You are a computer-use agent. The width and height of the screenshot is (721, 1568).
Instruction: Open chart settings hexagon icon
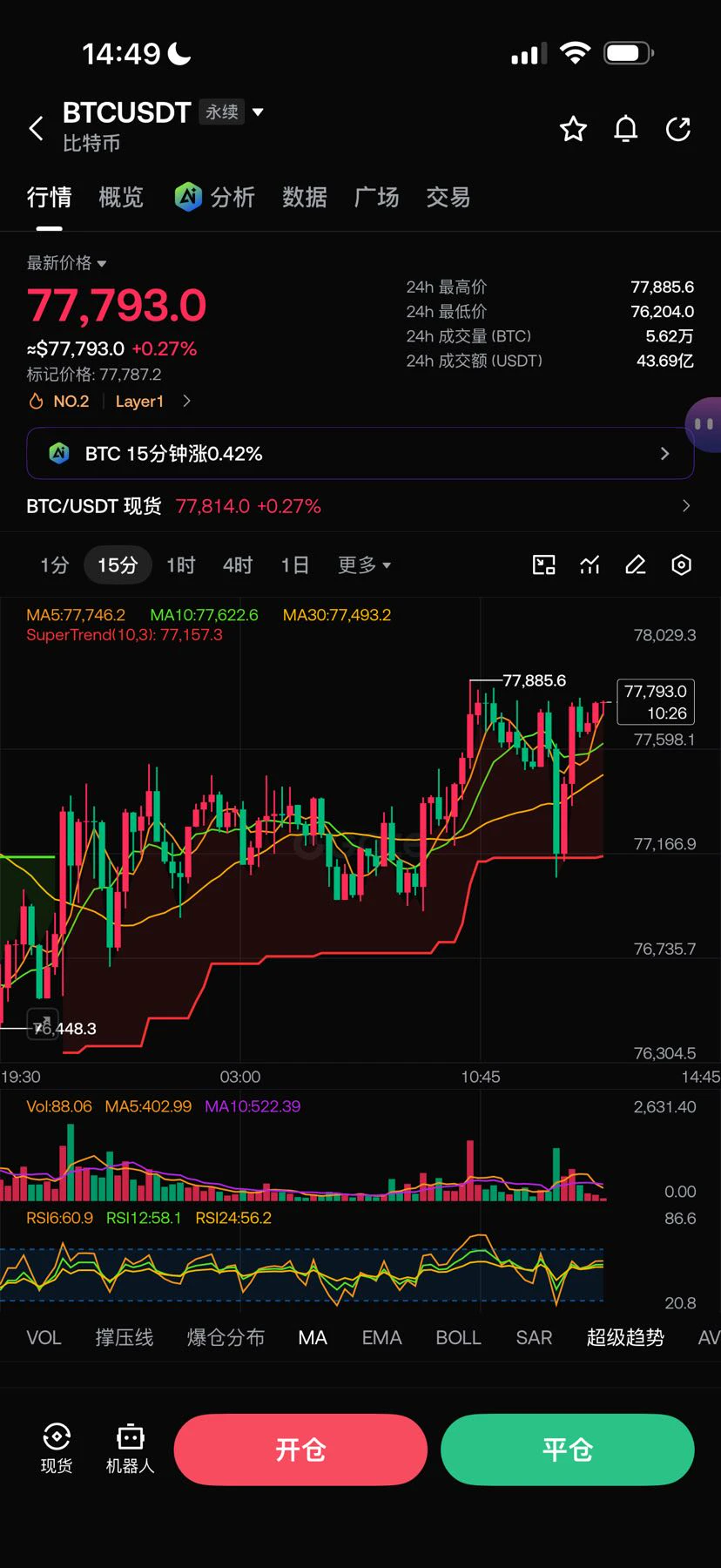[x=682, y=565]
